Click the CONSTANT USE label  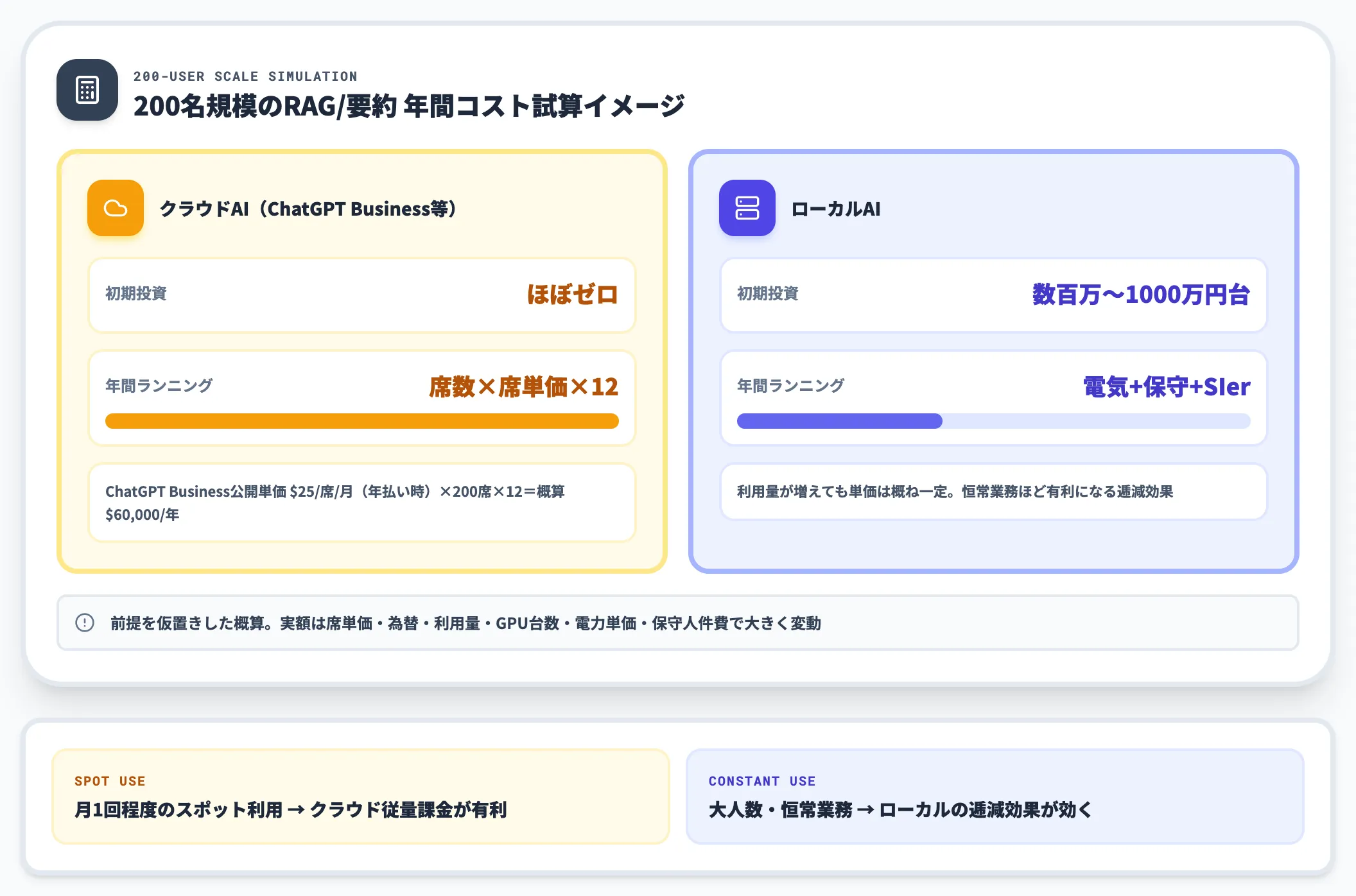[x=762, y=781]
